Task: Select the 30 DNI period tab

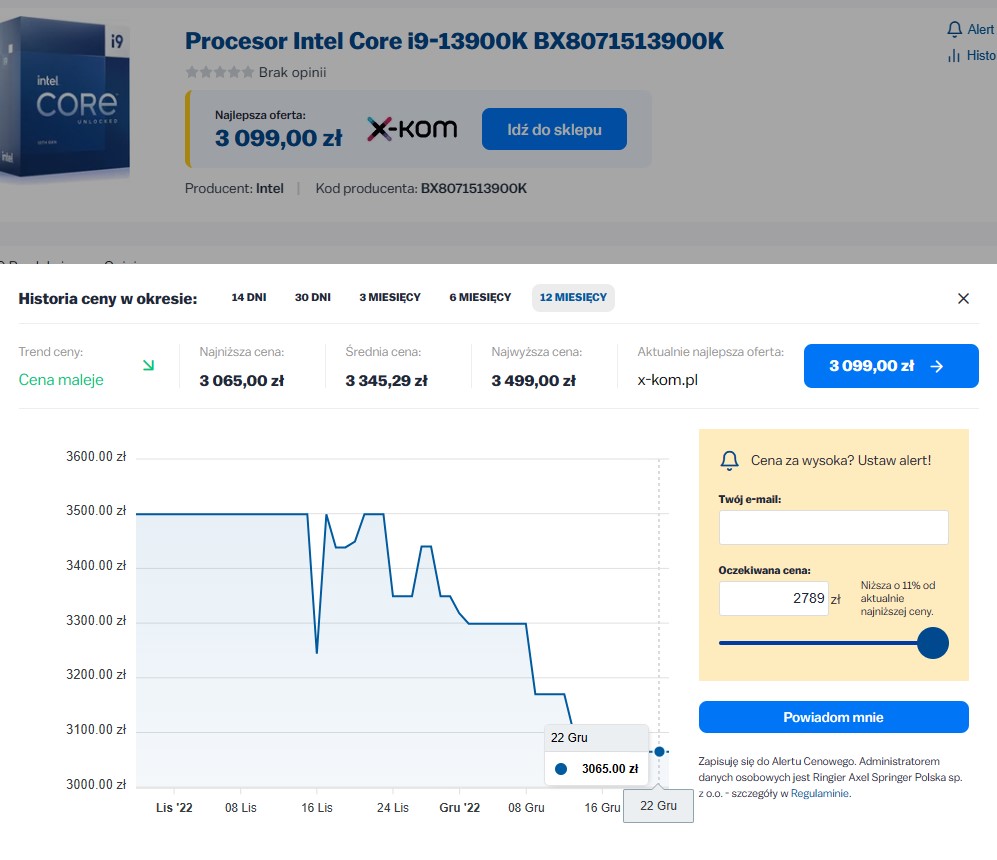Action: (313, 297)
